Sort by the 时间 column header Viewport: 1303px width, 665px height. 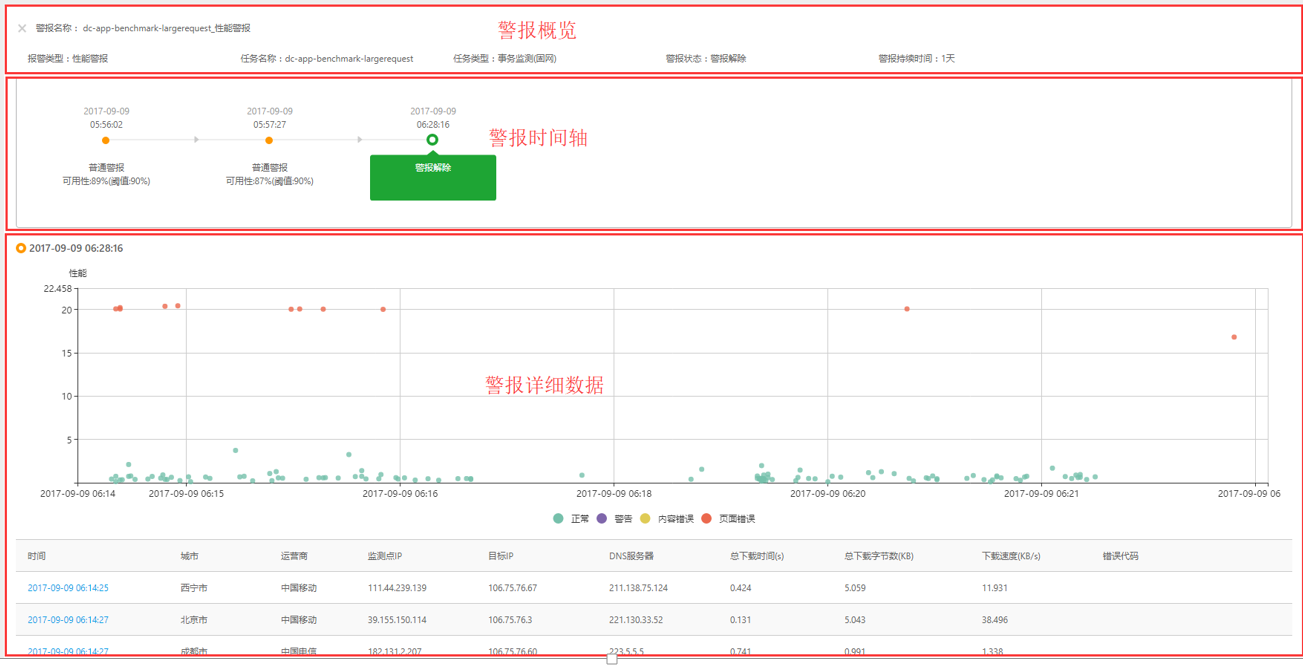point(37,556)
